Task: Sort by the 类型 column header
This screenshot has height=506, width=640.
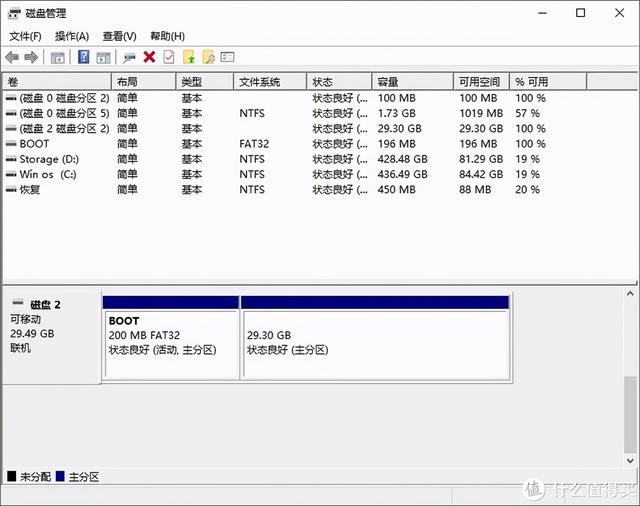Action: pos(205,82)
